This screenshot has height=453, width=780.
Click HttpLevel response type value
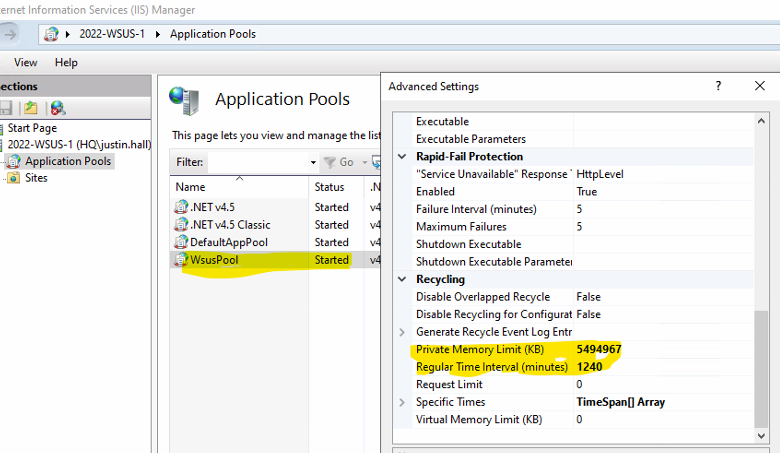click(x=599, y=174)
